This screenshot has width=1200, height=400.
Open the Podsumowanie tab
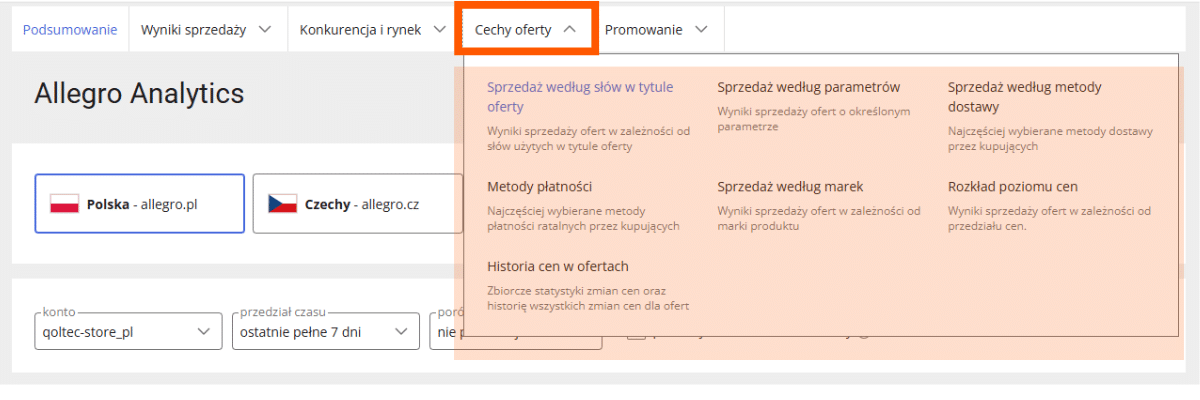point(70,30)
